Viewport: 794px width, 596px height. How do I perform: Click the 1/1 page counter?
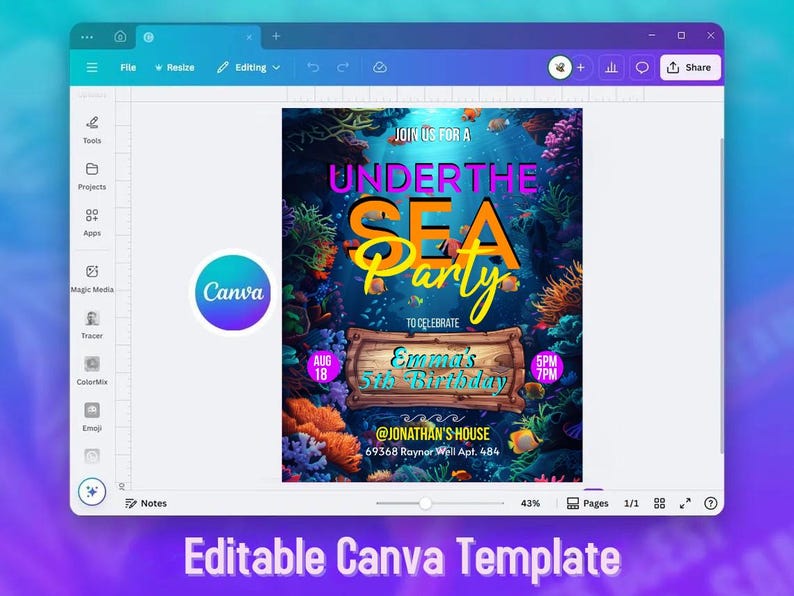tap(631, 503)
